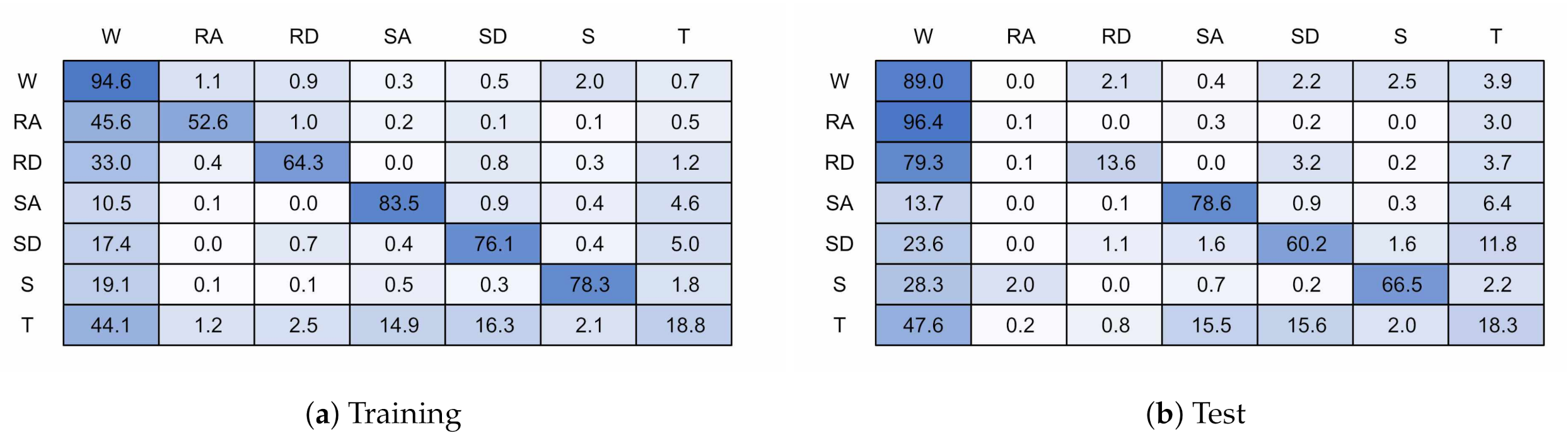Select the 83.5 cell in SA row
The width and height of the screenshot is (1568, 438).
click(x=398, y=203)
